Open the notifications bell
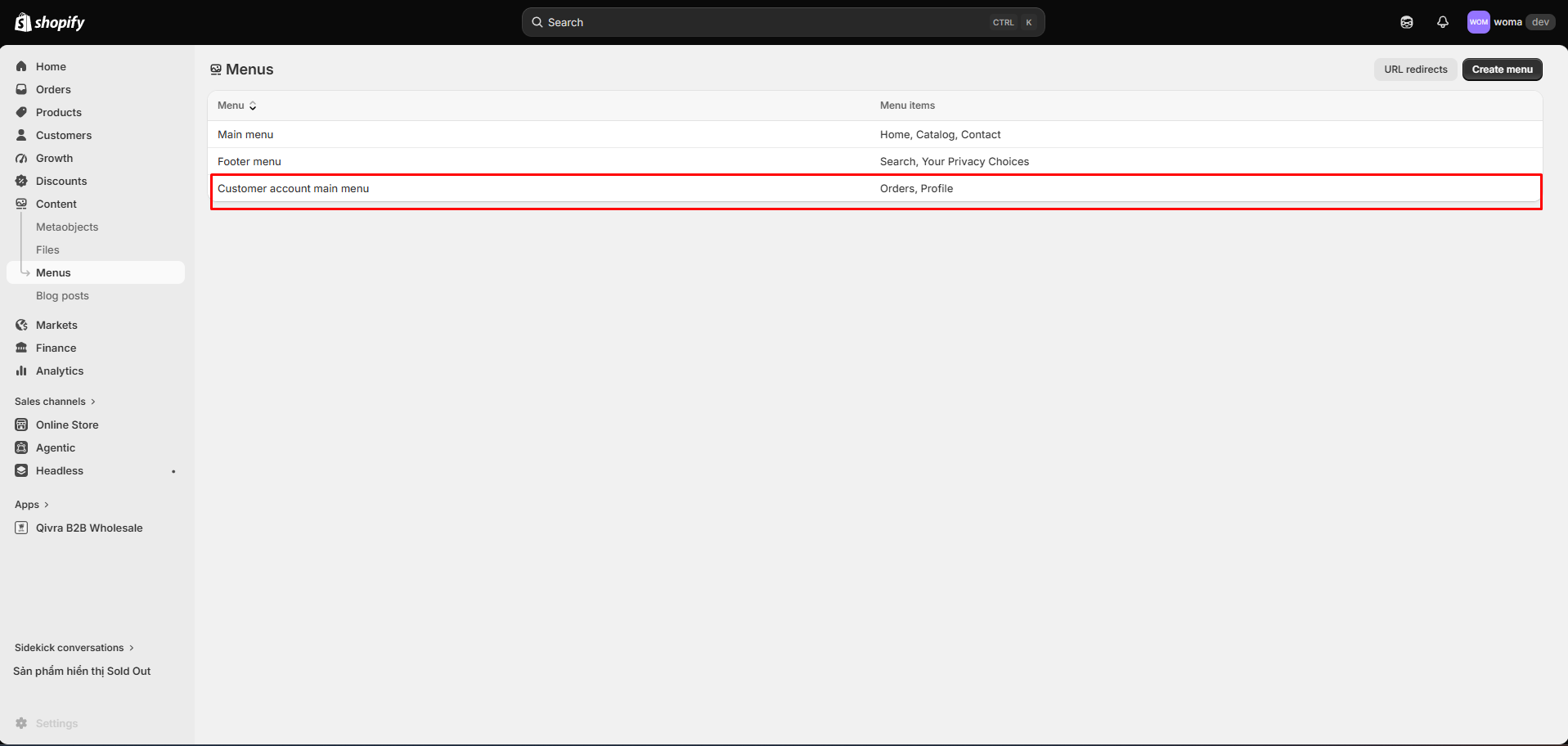This screenshot has width=1568, height=746. pos(1443,22)
